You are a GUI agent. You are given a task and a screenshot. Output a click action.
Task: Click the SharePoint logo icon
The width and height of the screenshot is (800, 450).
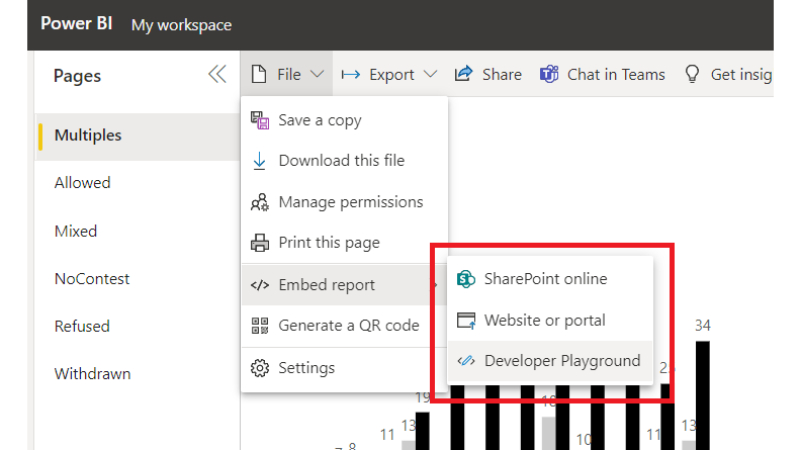pyautogui.click(x=466, y=279)
